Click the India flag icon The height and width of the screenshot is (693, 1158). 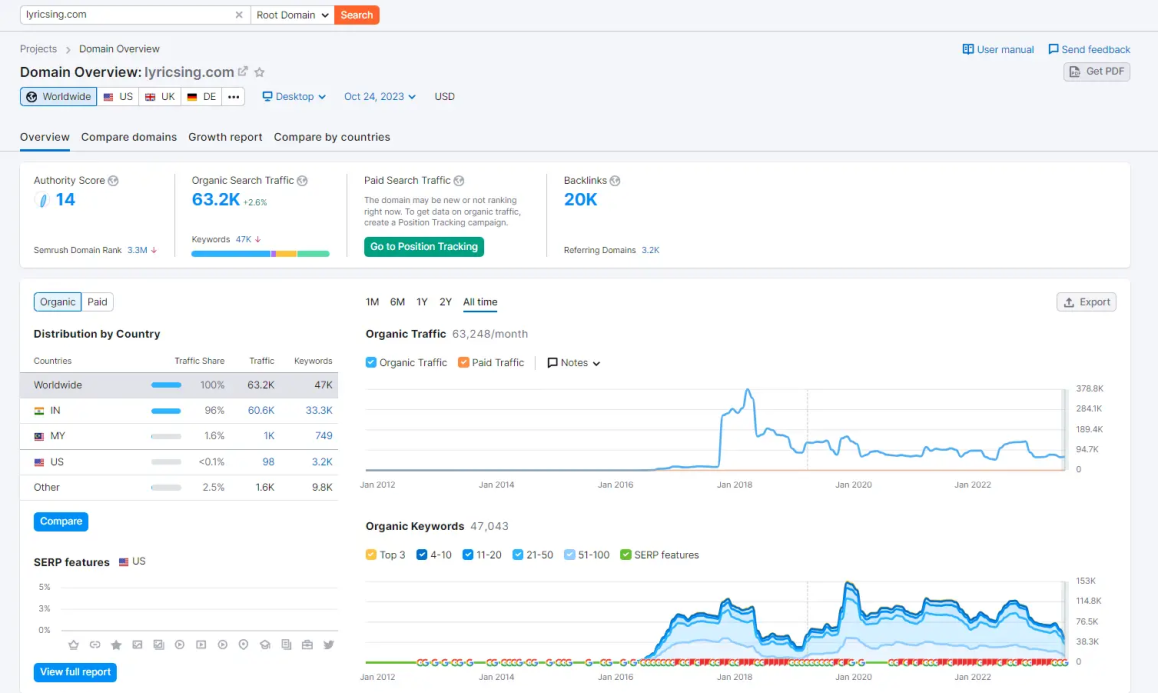pos(39,411)
